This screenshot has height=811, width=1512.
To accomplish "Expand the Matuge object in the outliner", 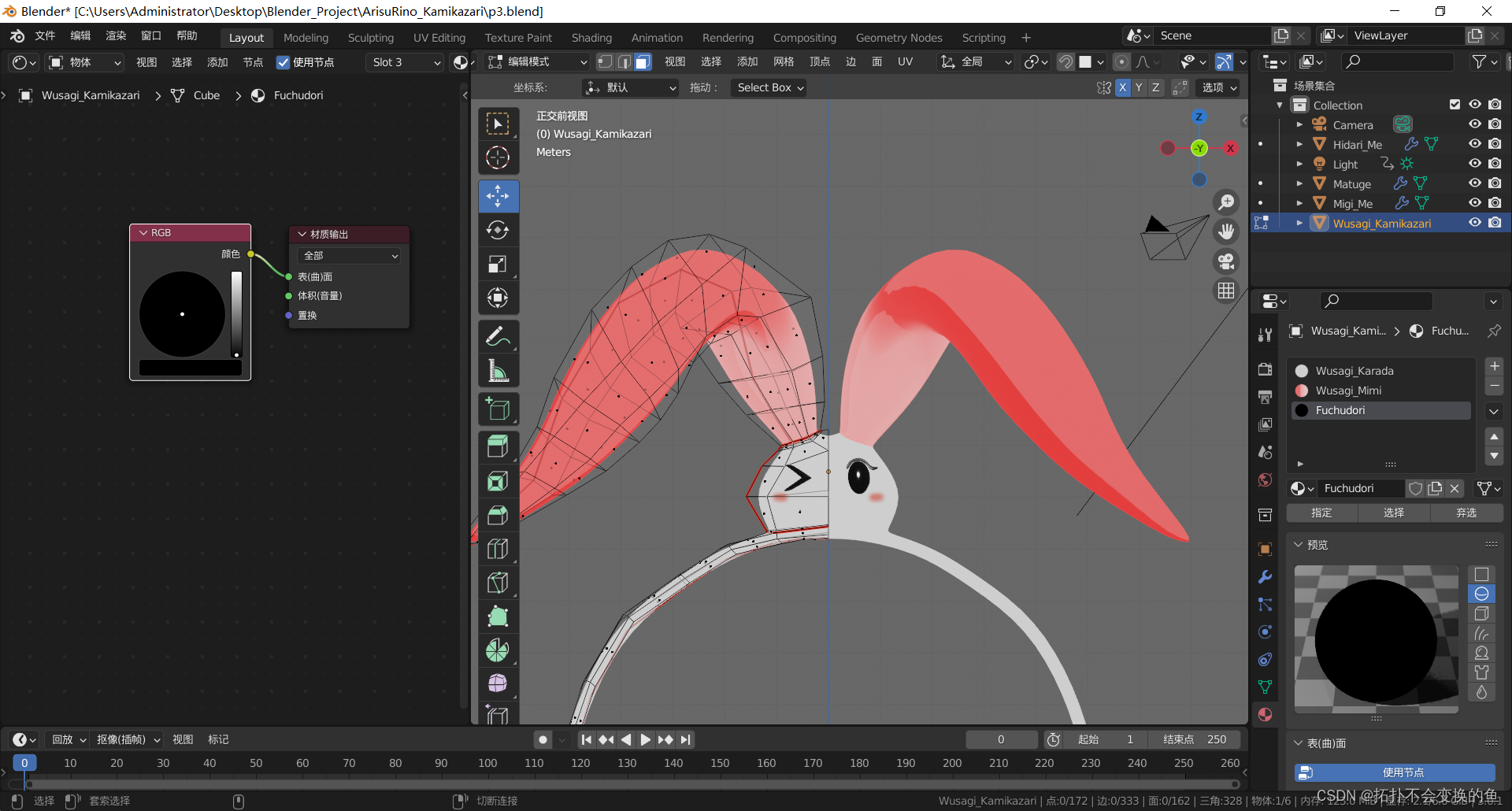I will tap(1299, 183).
